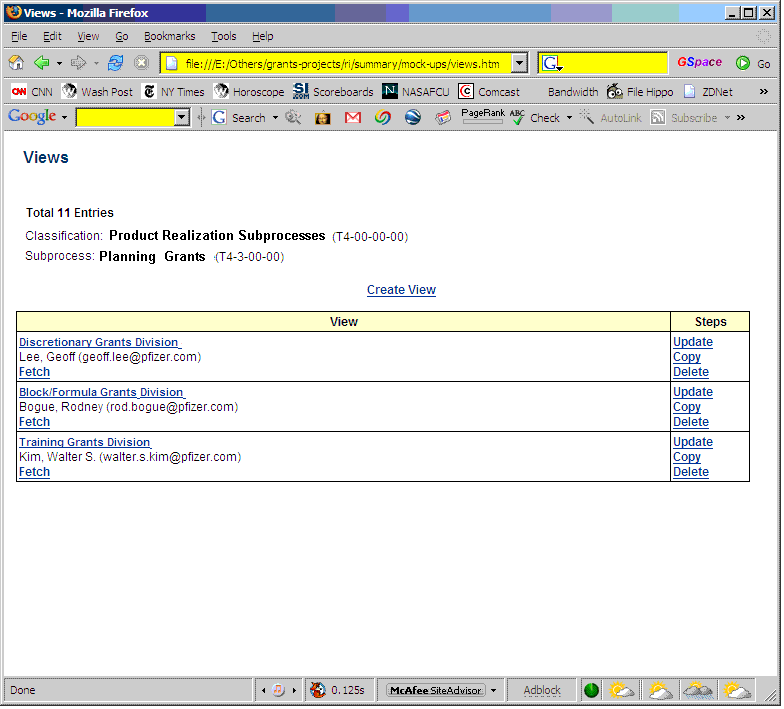This screenshot has width=784, height=709.
Task: Click the spell Check icon
Action: click(x=517, y=118)
